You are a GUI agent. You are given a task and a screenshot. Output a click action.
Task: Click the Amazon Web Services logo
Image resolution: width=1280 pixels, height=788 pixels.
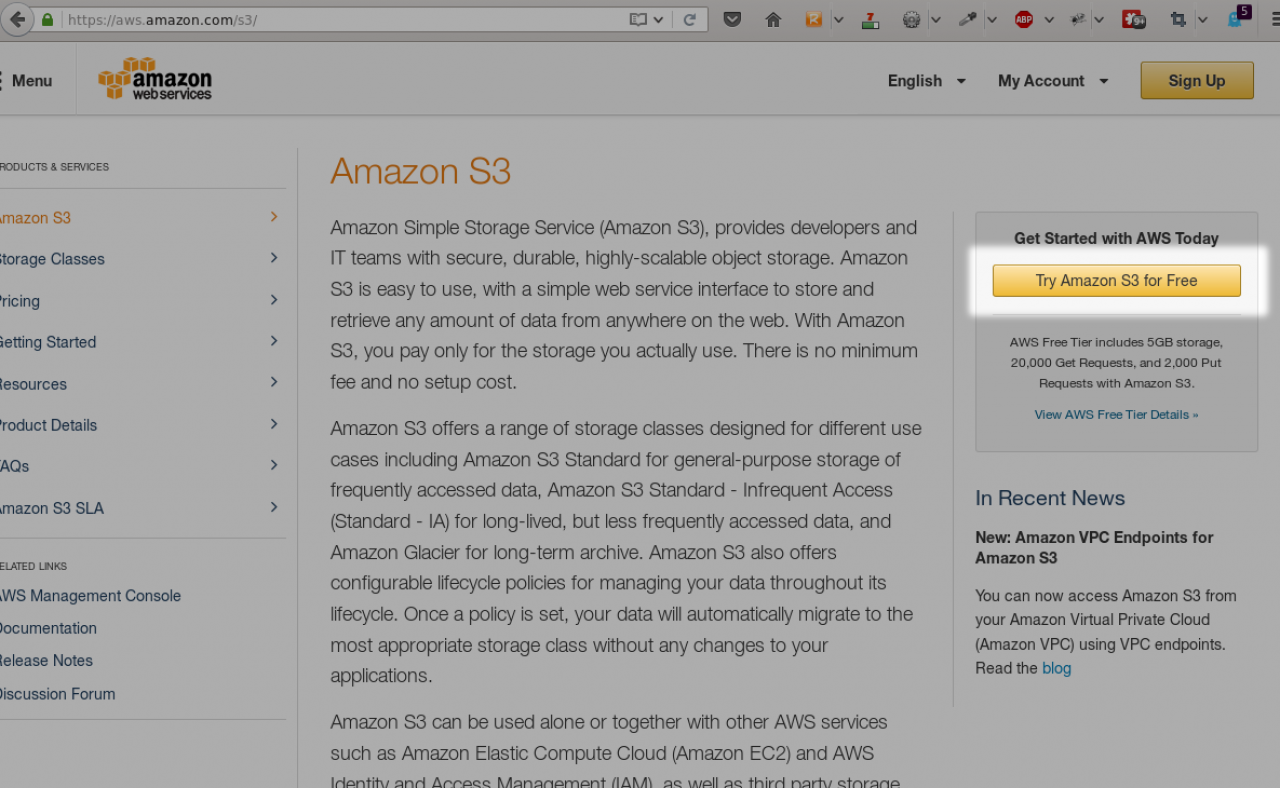pos(155,80)
